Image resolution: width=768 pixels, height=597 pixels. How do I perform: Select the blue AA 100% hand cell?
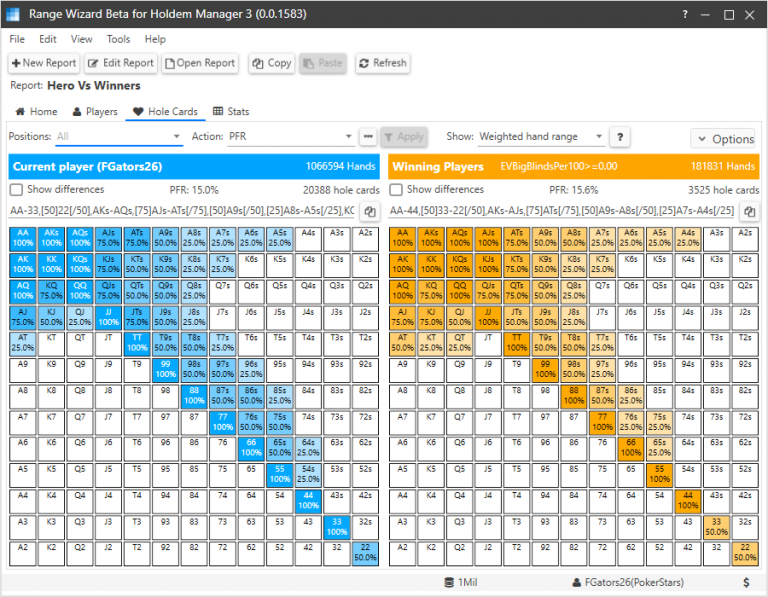pyautogui.click(x=23, y=238)
